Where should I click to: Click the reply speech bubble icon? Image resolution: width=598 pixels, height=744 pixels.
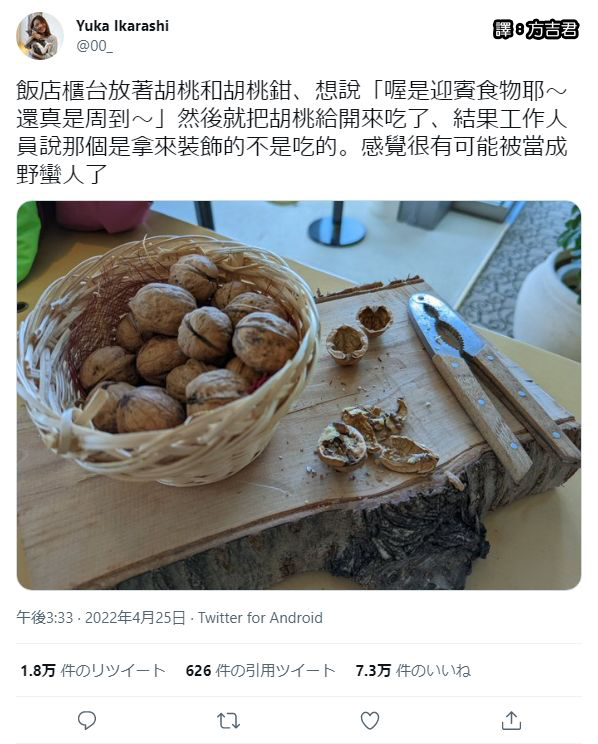pos(87,720)
